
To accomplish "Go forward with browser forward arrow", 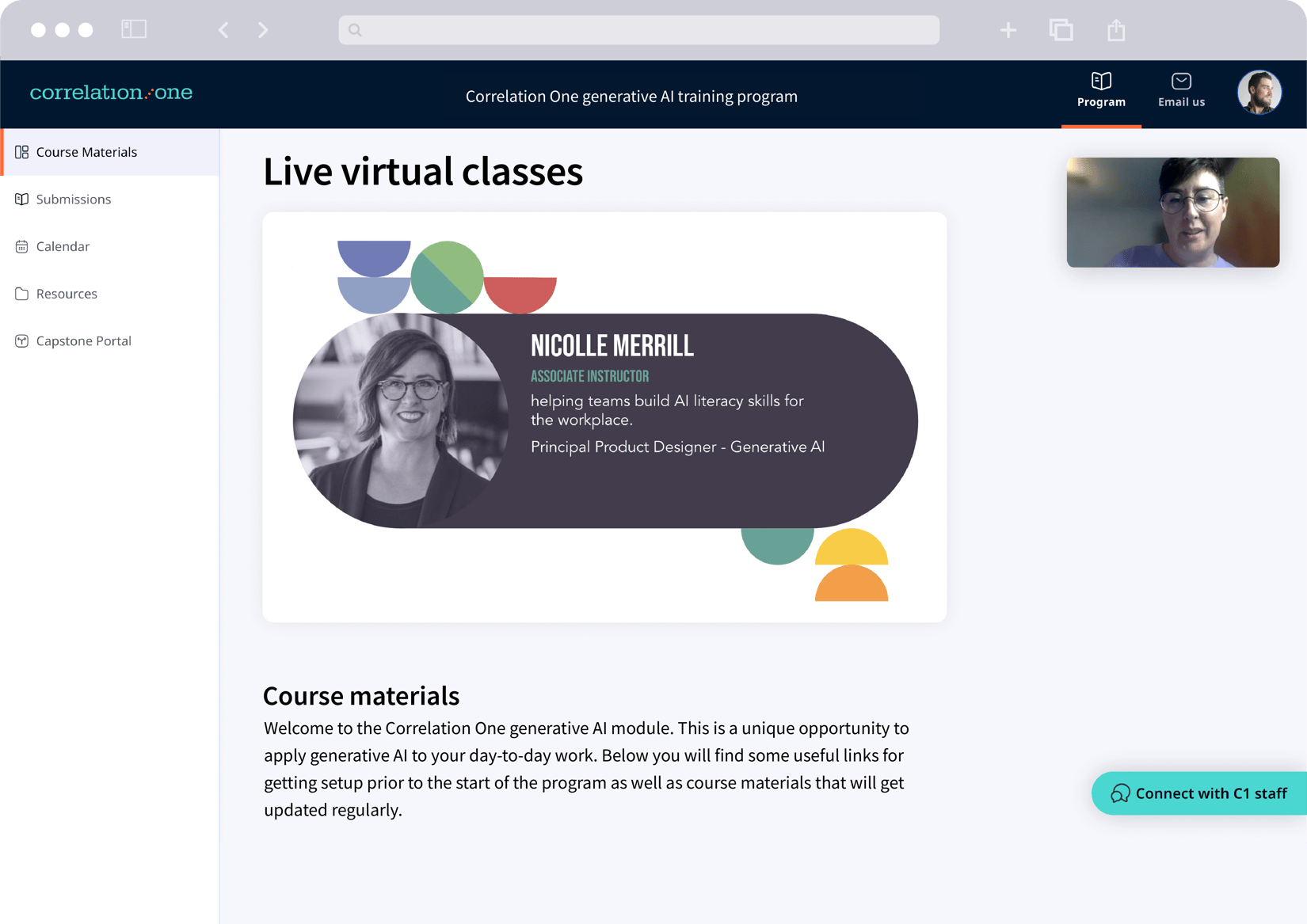I will pyautogui.click(x=263, y=30).
